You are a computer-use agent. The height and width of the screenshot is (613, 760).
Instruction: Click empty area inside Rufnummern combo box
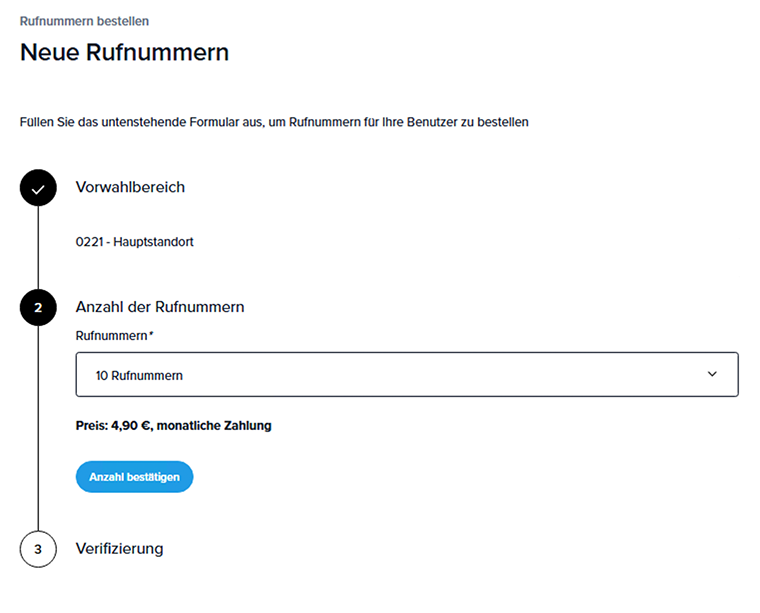[450, 375]
